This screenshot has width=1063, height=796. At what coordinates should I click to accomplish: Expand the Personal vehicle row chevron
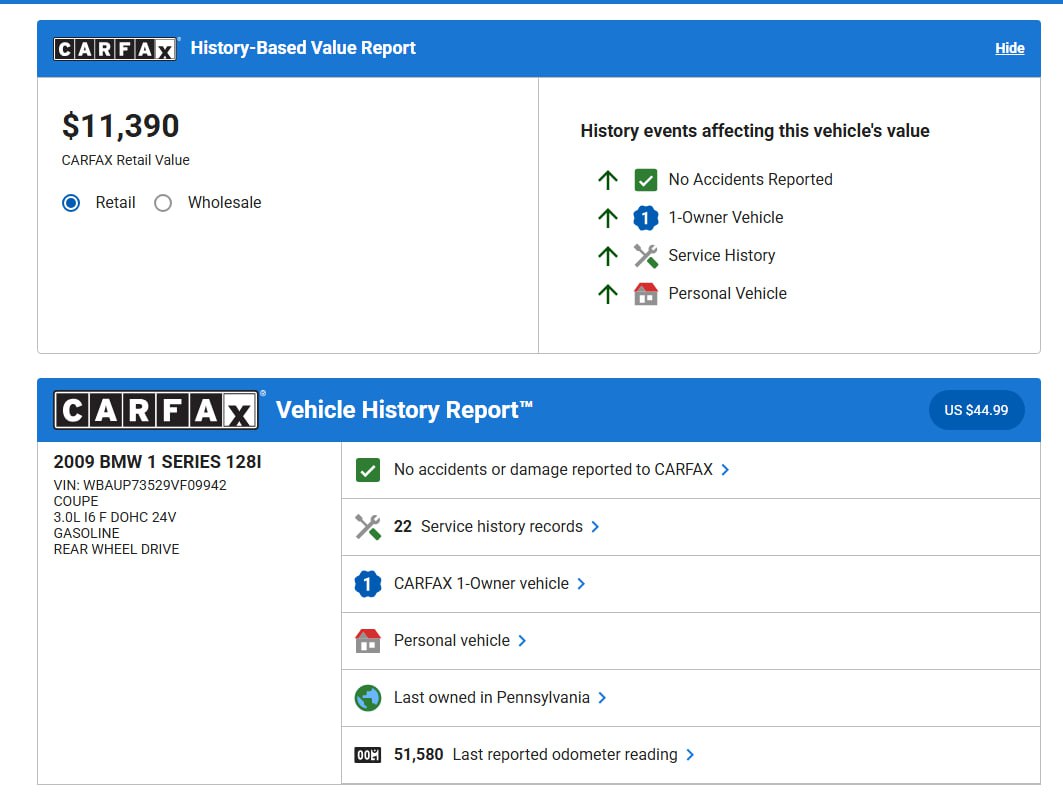(x=521, y=641)
